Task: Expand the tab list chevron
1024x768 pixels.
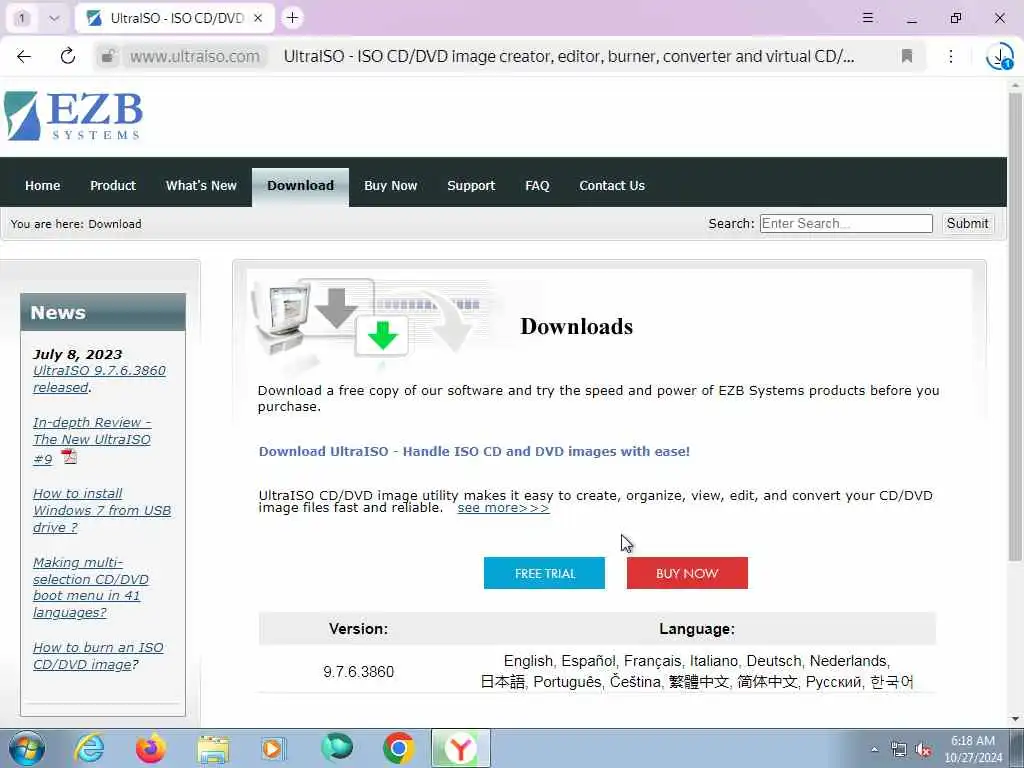Action: click(x=54, y=18)
